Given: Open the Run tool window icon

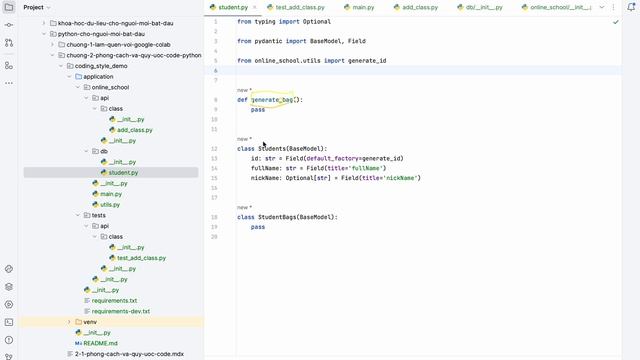Looking at the screenshot, I should (9, 304).
